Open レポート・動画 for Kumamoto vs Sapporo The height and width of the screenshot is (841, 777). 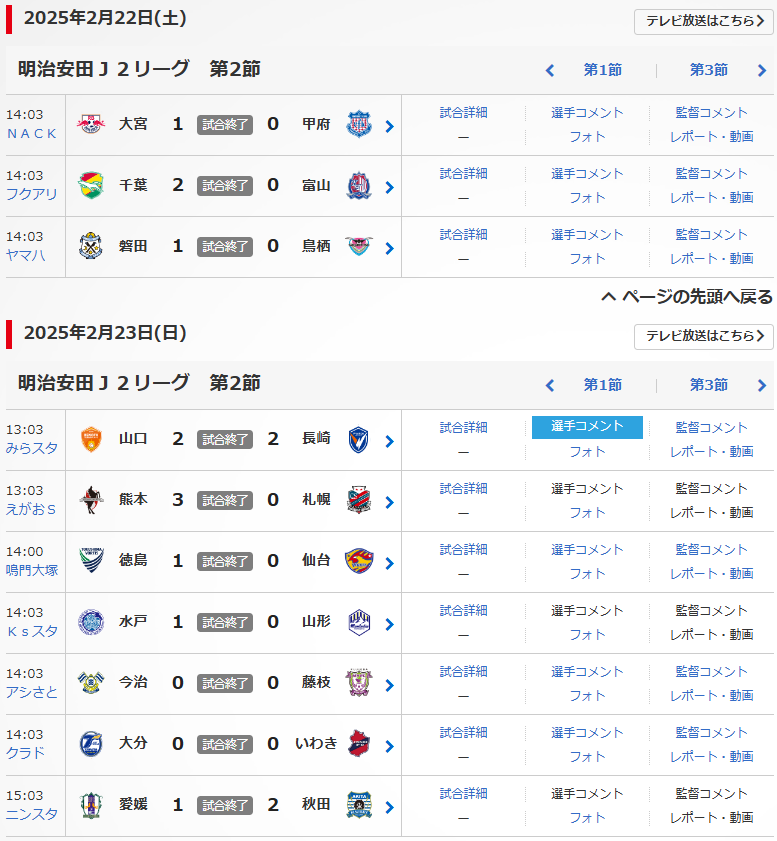tap(711, 512)
